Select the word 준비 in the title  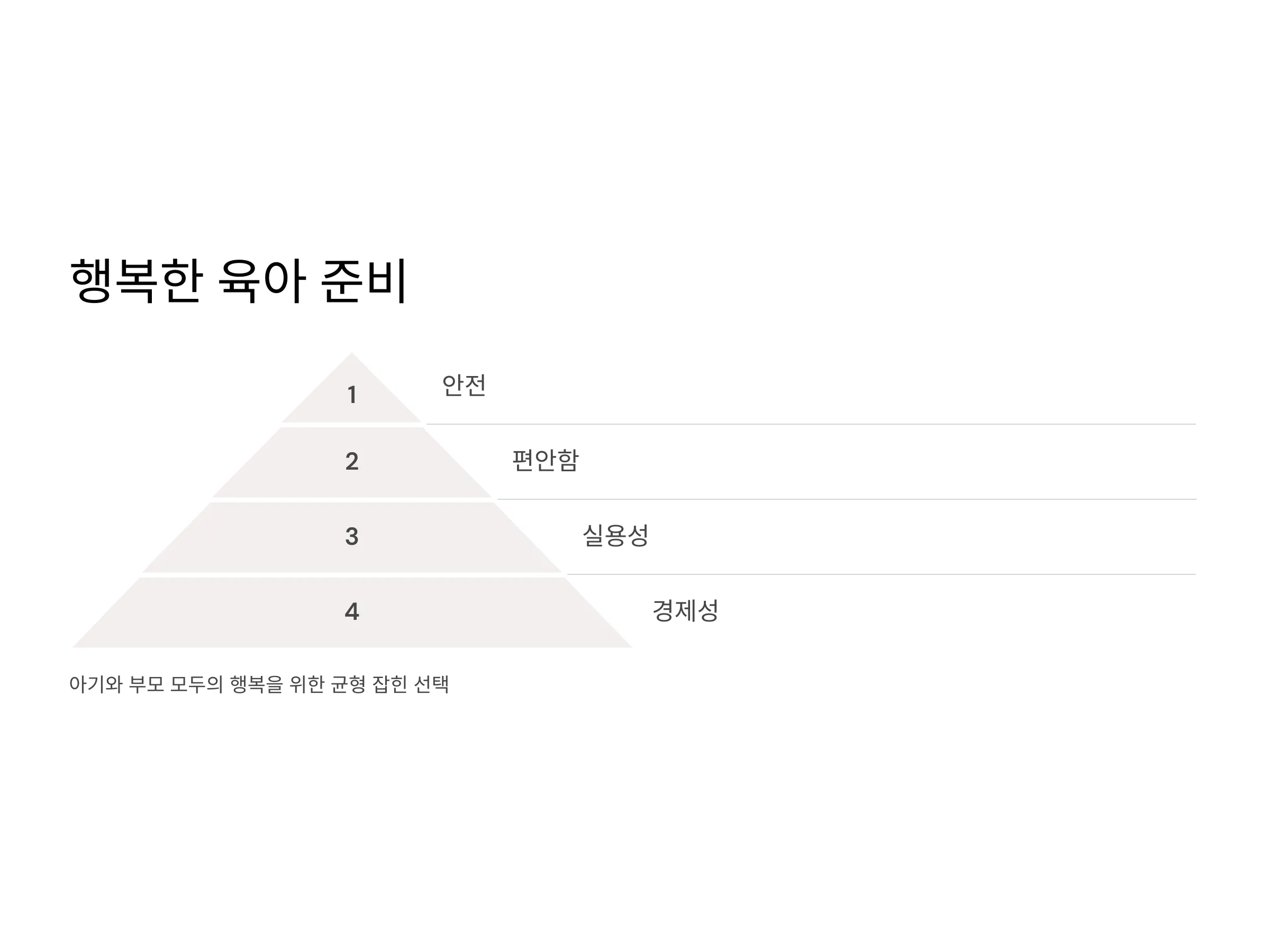pyautogui.click(x=364, y=281)
